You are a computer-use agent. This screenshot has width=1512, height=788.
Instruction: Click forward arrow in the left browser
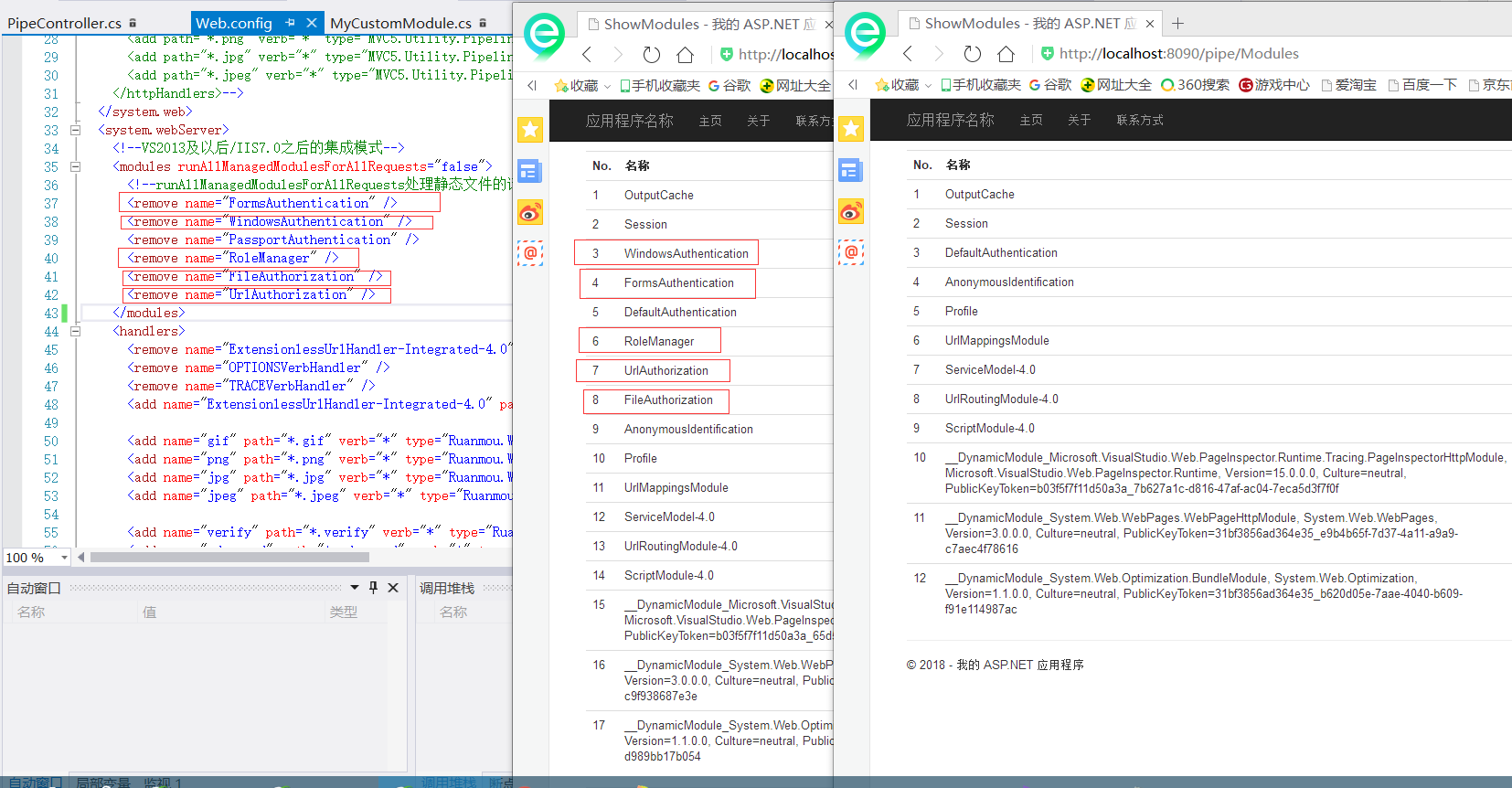[x=618, y=55]
